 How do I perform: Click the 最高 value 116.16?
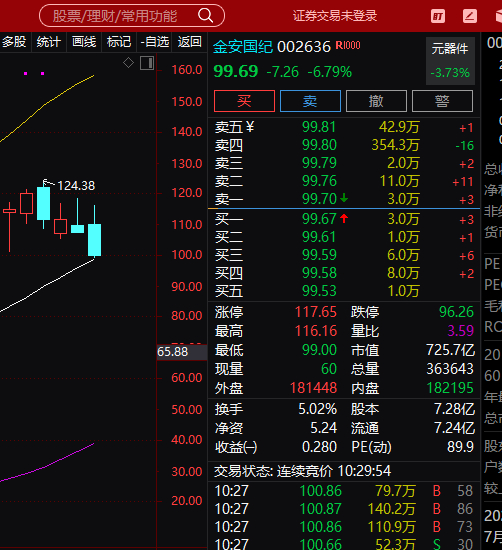pyautogui.click(x=316, y=331)
